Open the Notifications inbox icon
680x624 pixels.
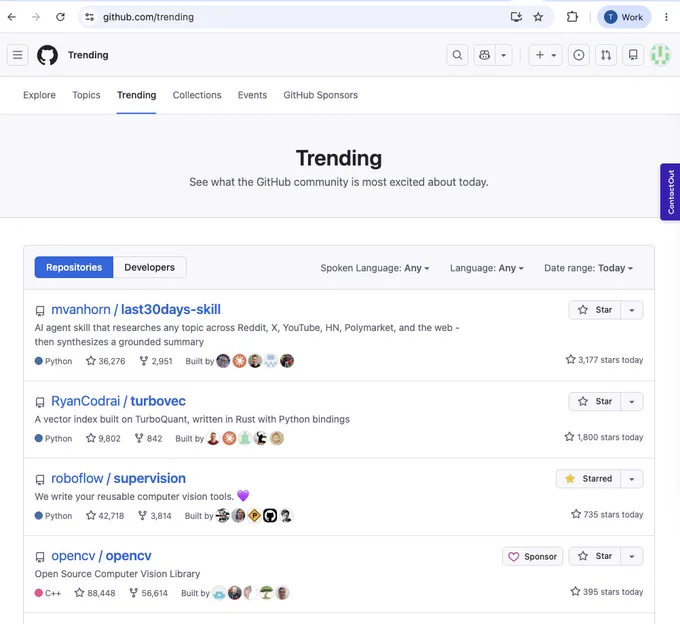tap(633, 55)
